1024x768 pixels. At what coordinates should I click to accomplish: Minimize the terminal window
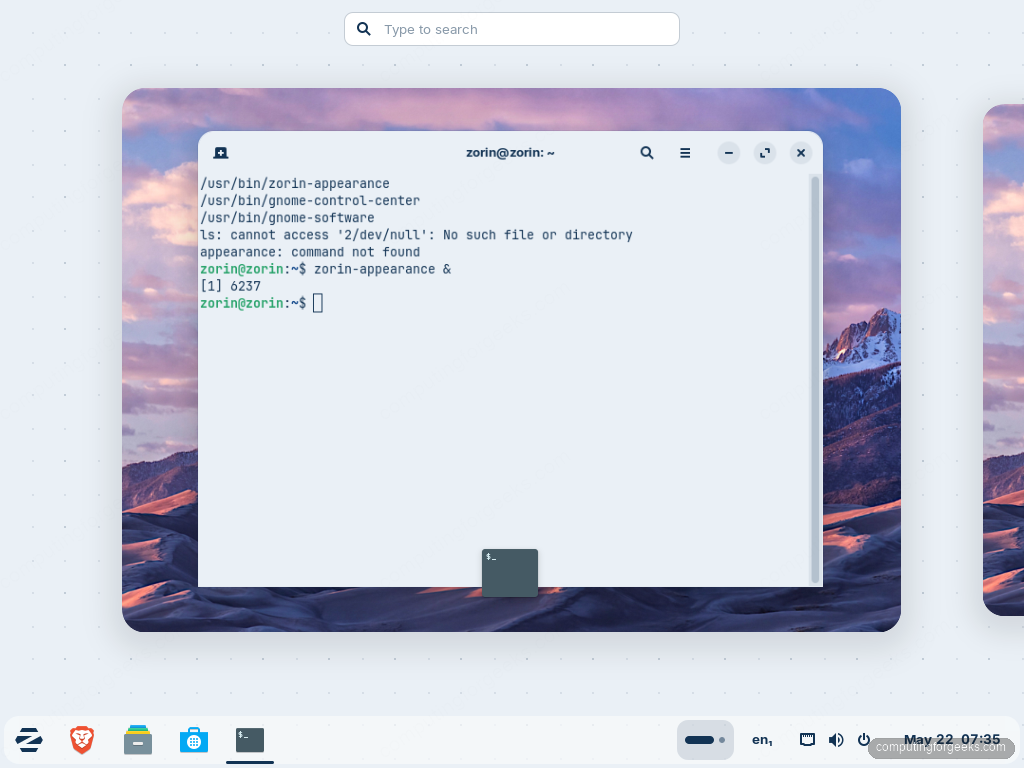[x=729, y=153]
